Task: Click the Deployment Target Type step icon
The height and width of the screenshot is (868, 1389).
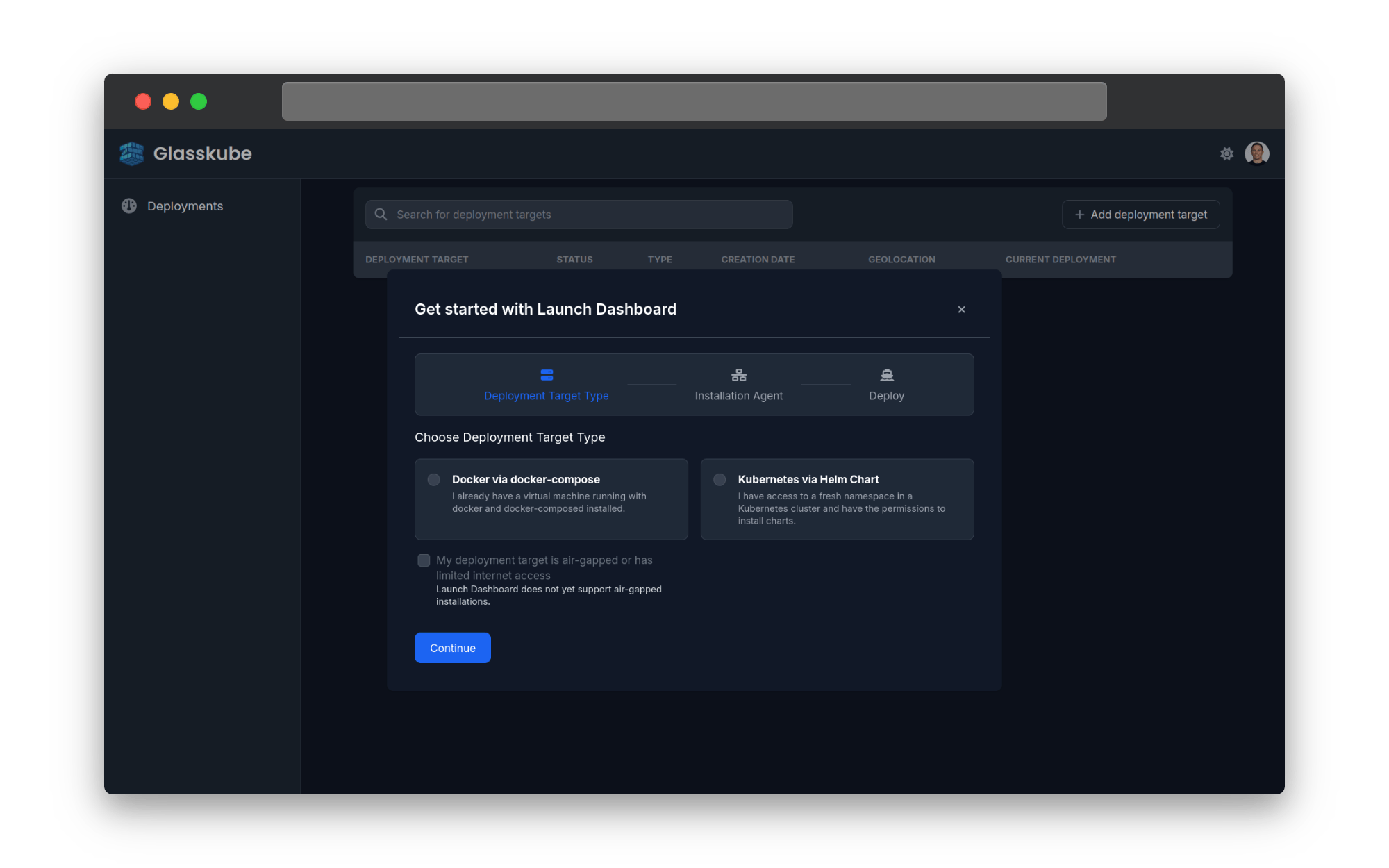Action: (547, 375)
